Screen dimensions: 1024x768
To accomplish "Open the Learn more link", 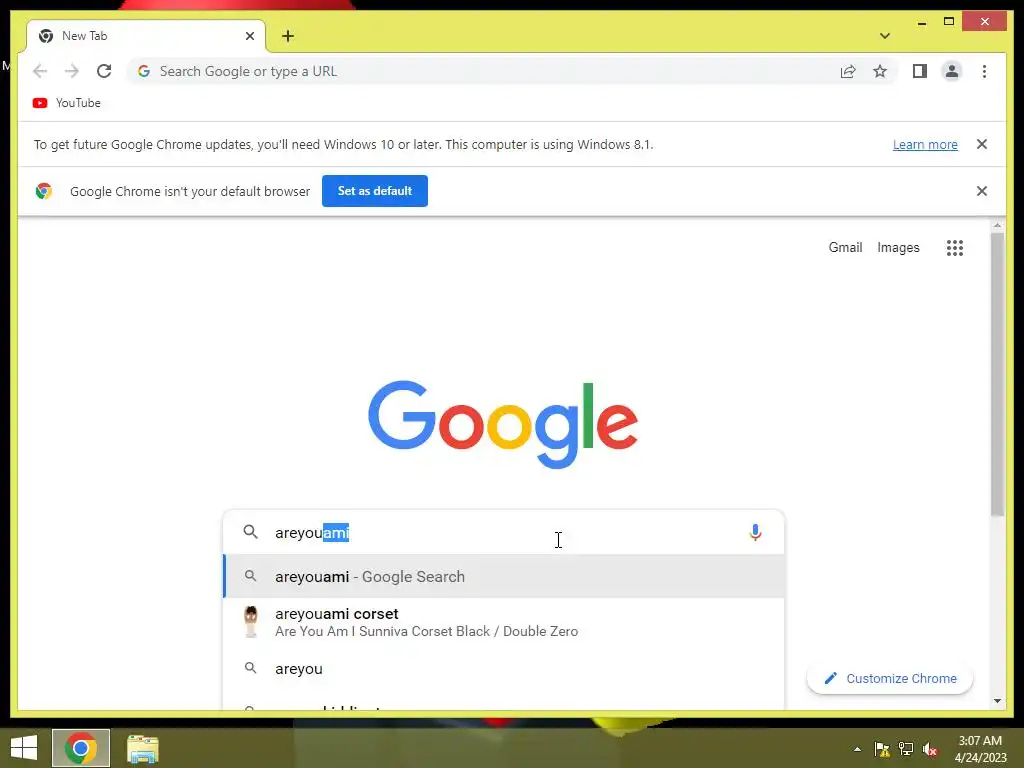I will pyautogui.click(x=925, y=144).
